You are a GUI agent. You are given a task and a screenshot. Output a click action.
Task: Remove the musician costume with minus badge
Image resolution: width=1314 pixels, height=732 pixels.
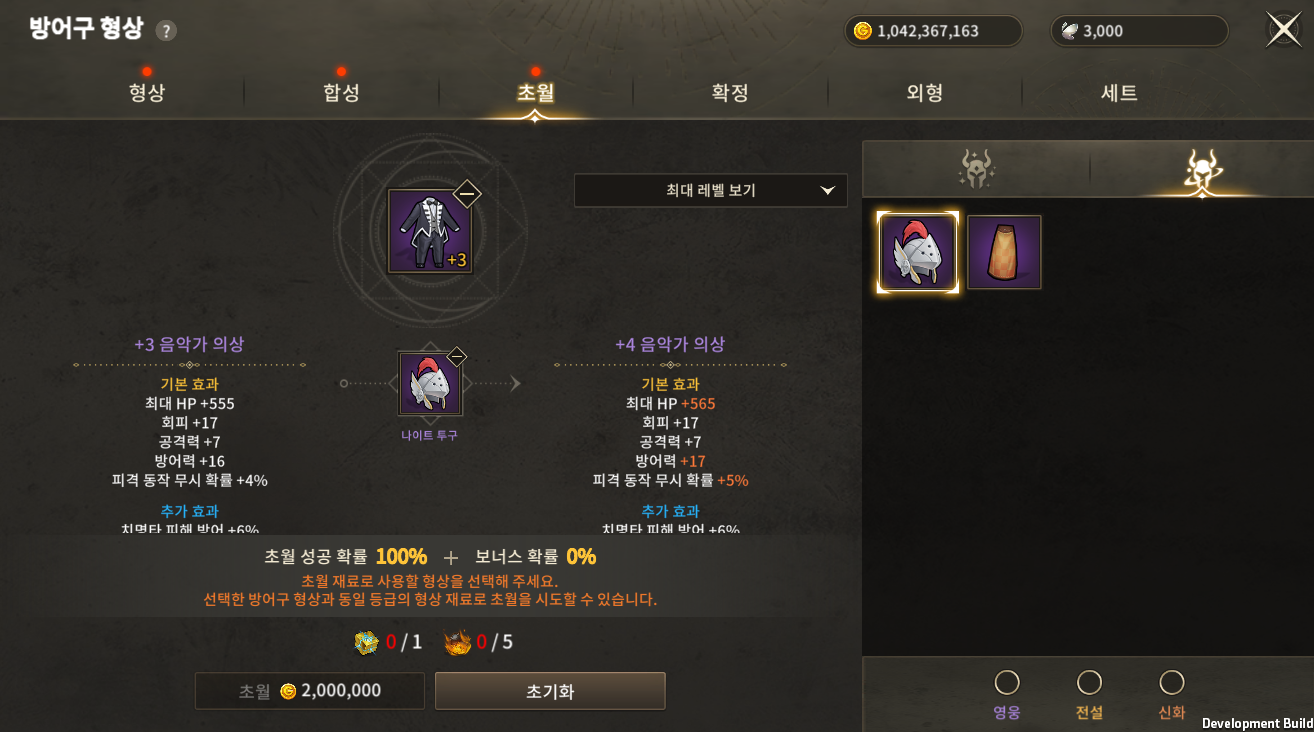(467, 194)
